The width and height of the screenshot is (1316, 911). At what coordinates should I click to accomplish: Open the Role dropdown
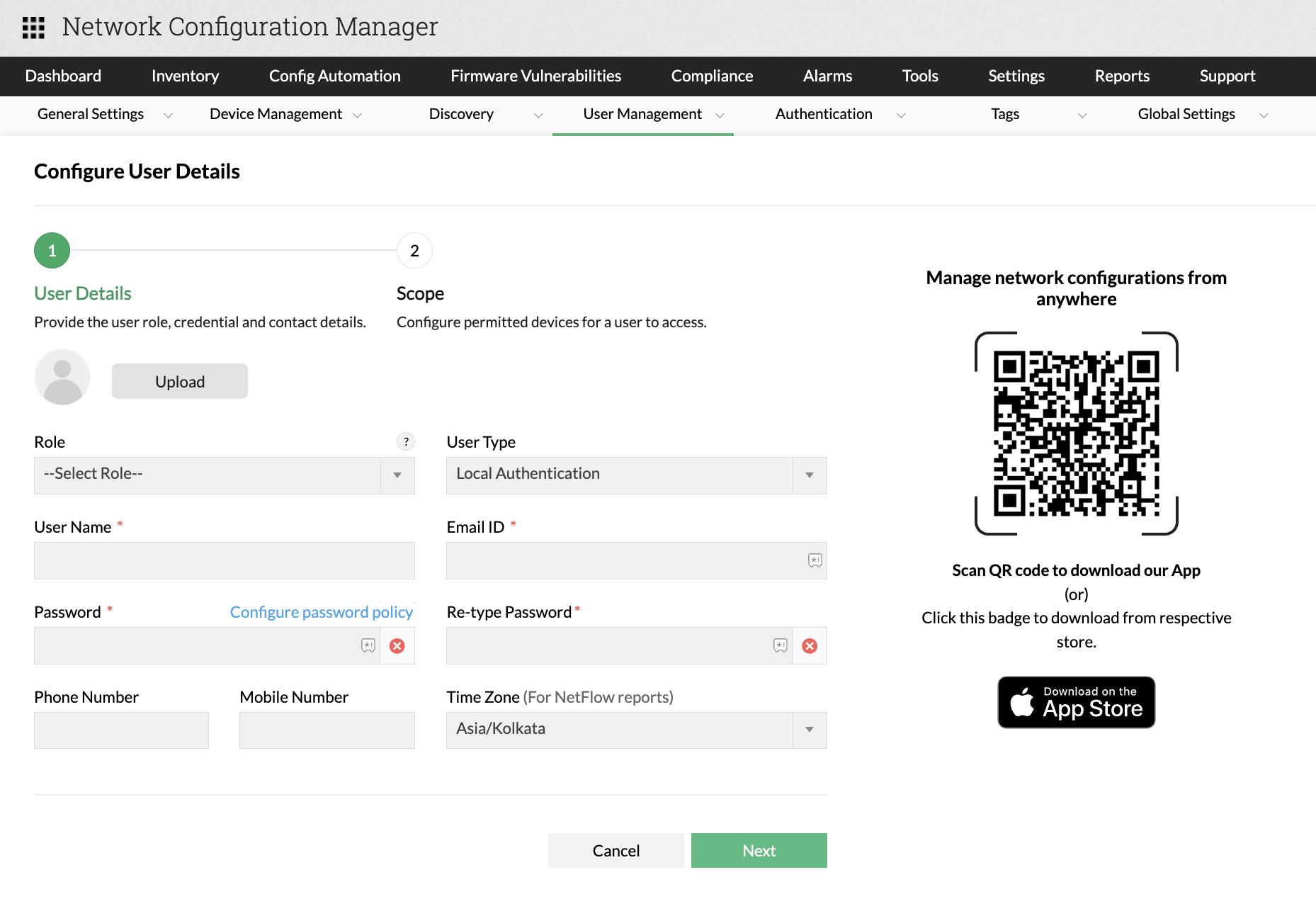pos(224,475)
